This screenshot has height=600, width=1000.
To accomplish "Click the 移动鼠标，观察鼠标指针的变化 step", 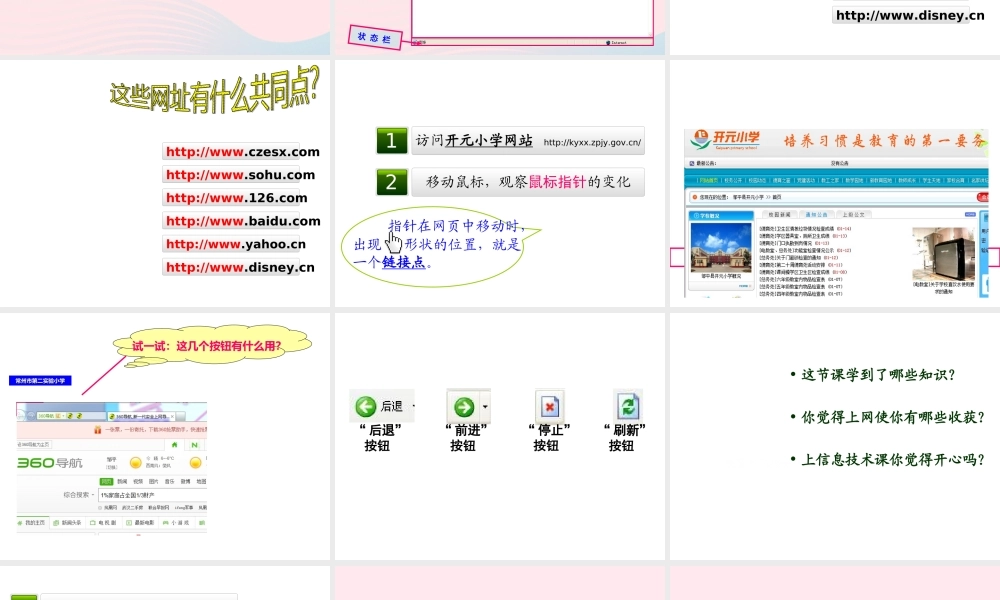I will [x=528, y=182].
